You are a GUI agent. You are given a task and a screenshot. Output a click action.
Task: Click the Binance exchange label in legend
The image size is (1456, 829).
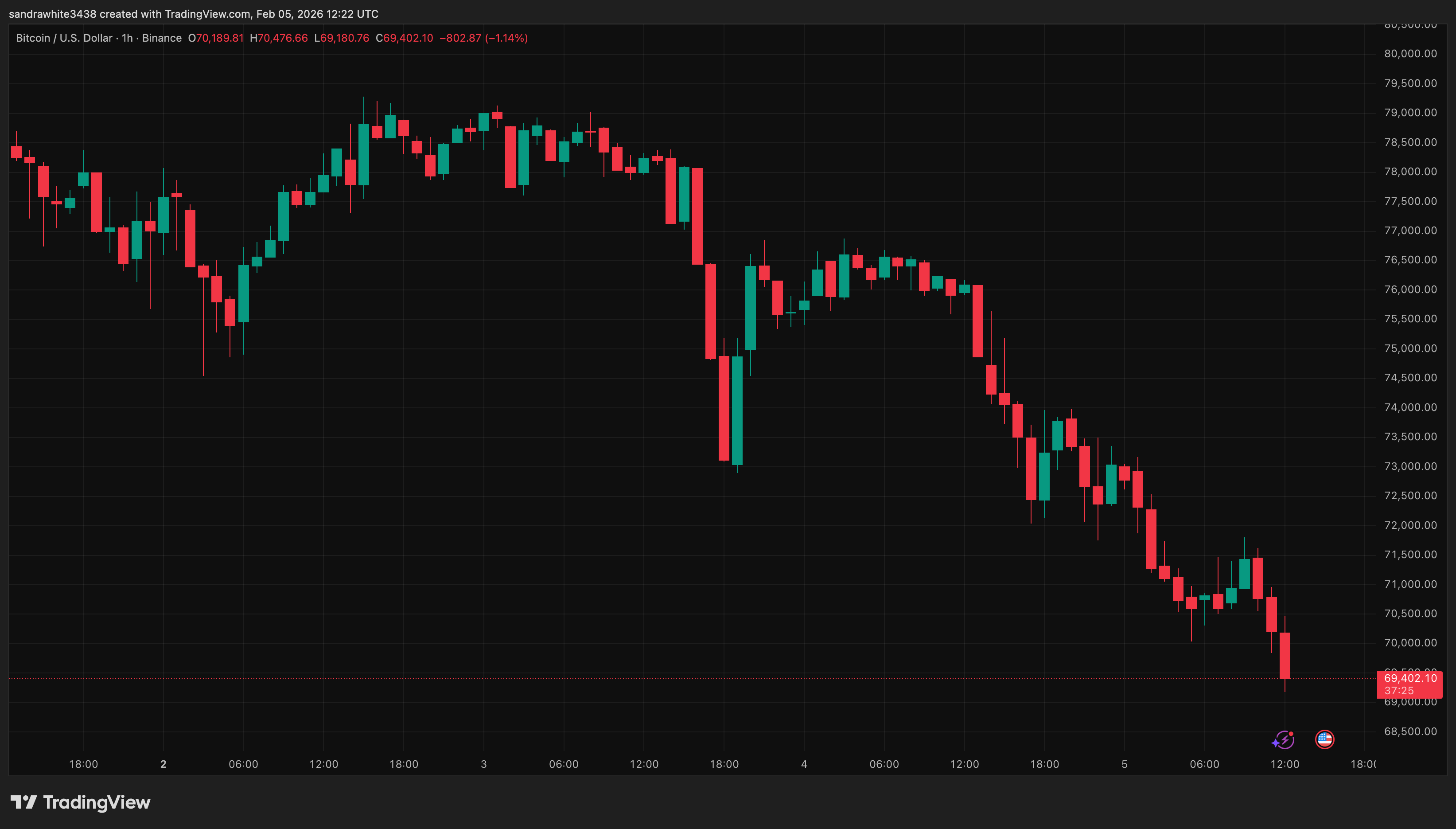[x=162, y=38]
